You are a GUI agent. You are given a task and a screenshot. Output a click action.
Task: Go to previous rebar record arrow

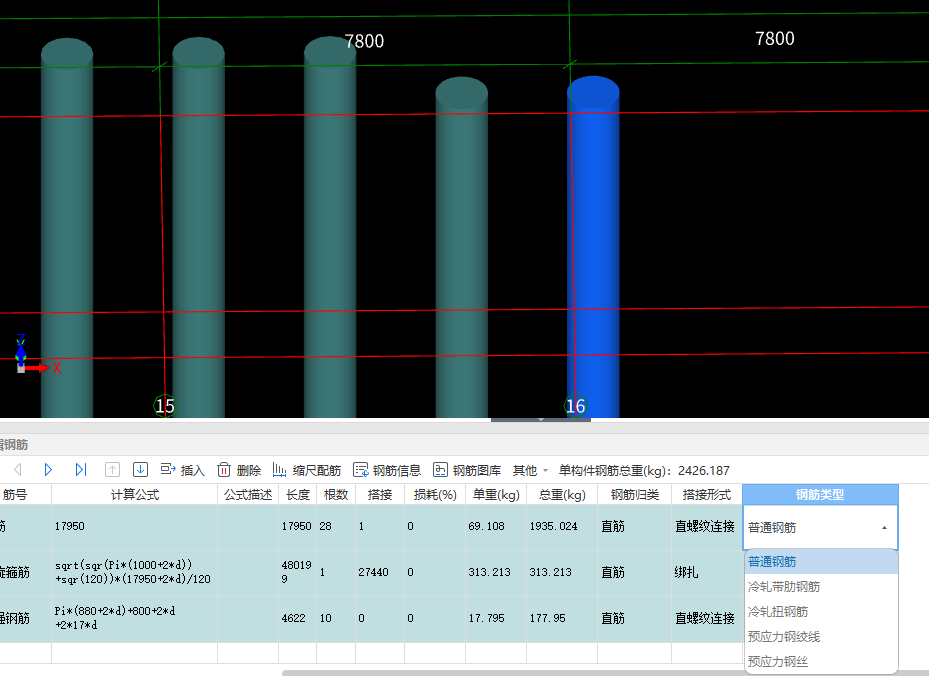[18, 470]
